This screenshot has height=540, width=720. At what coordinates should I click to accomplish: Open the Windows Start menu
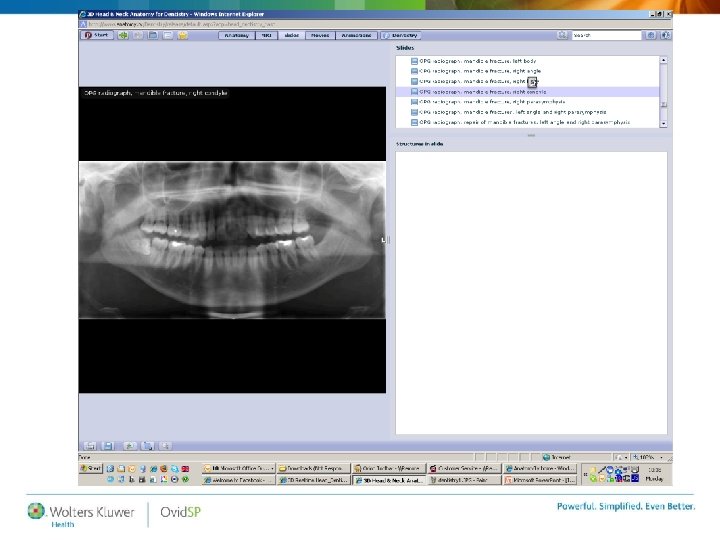click(90, 468)
